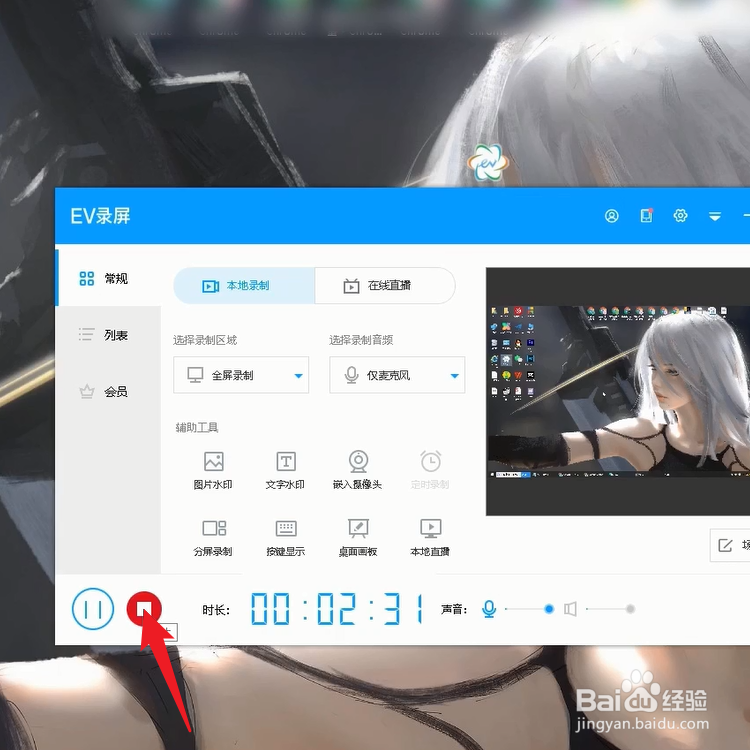This screenshot has width=750, height=750.
Task: Click the recording duration timer
Action: tap(337, 608)
